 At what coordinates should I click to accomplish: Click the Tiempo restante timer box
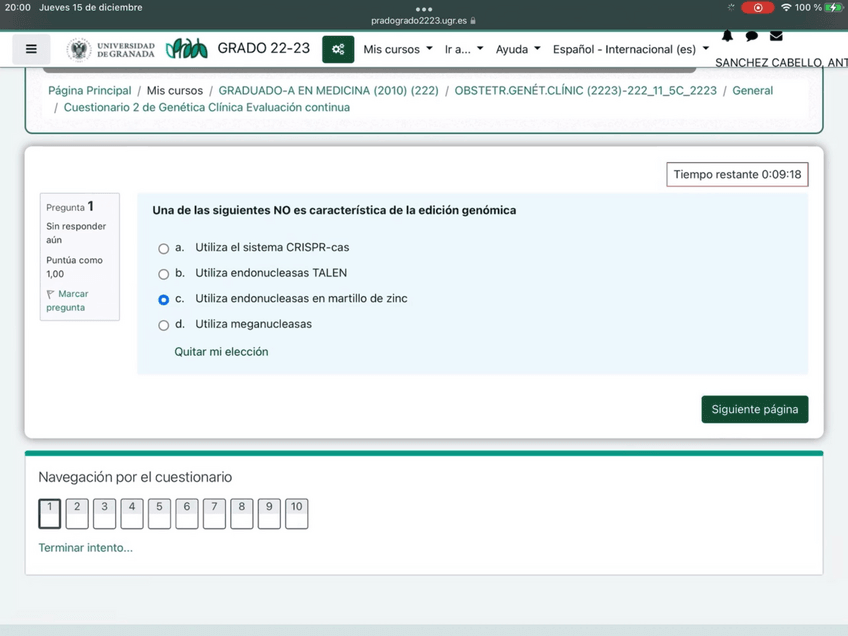(737, 174)
